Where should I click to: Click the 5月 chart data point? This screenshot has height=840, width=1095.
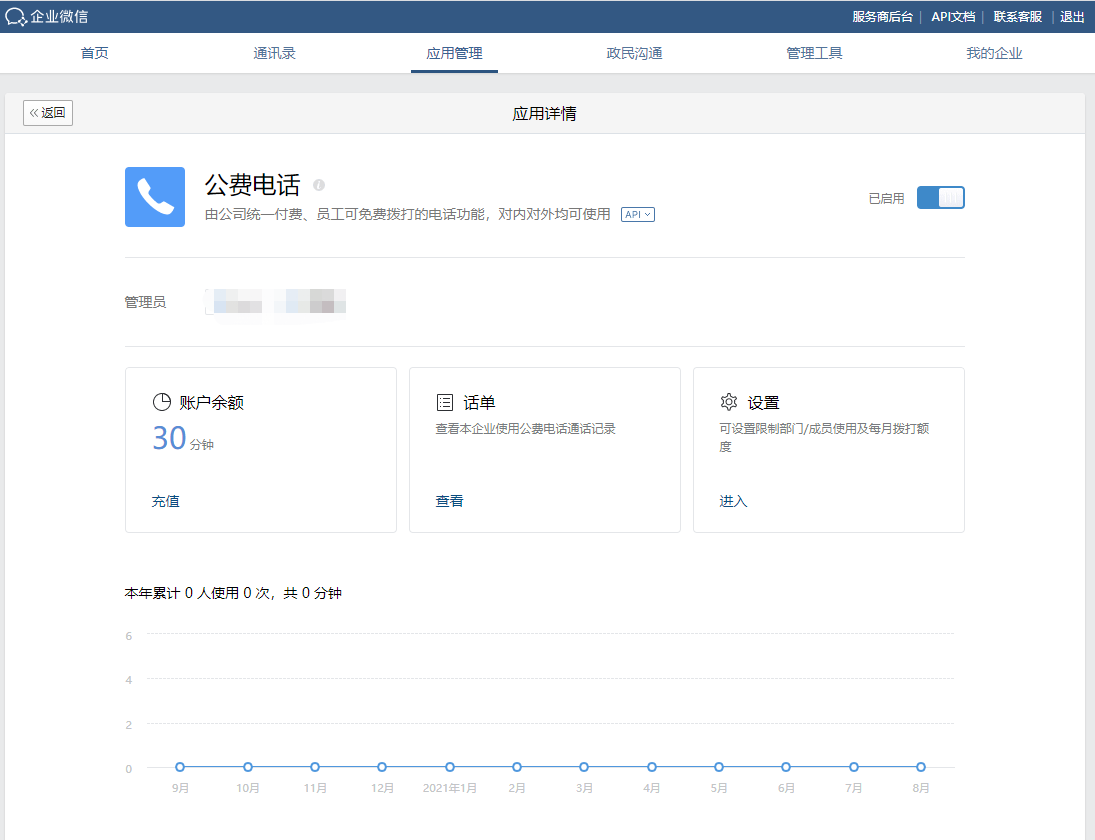[719, 767]
